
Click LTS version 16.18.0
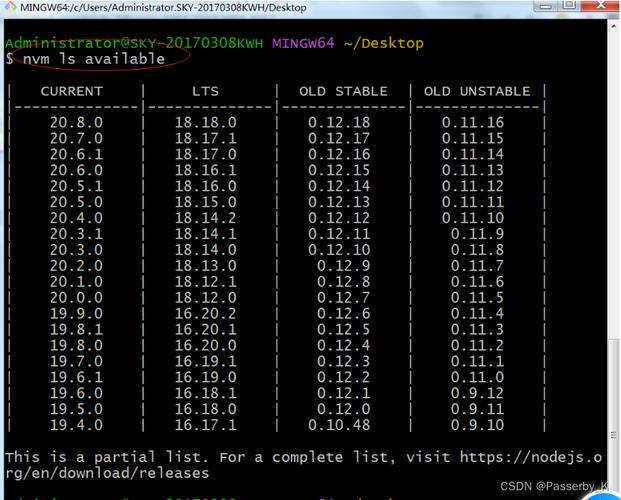(206, 409)
